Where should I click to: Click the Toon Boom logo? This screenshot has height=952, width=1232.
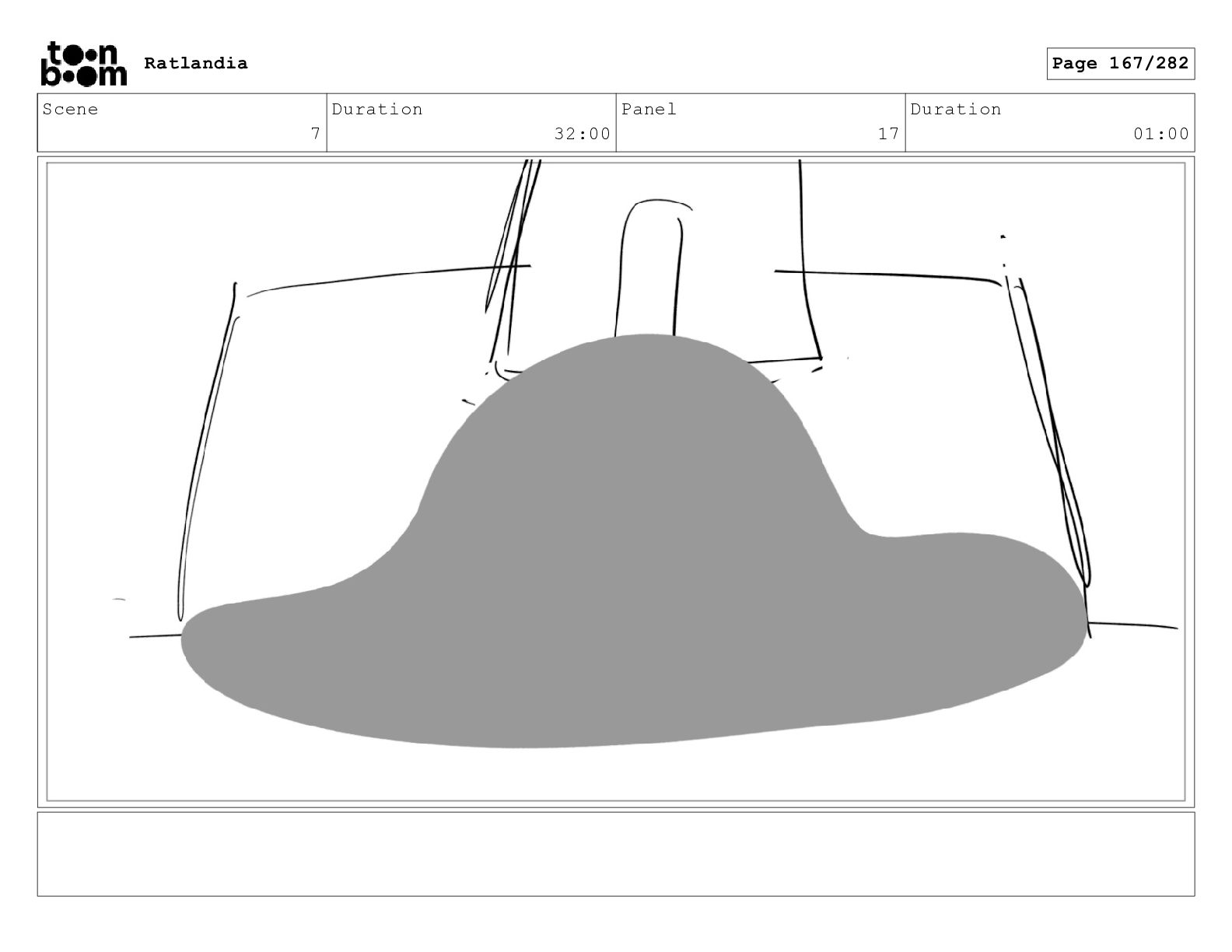(x=83, y=64)
